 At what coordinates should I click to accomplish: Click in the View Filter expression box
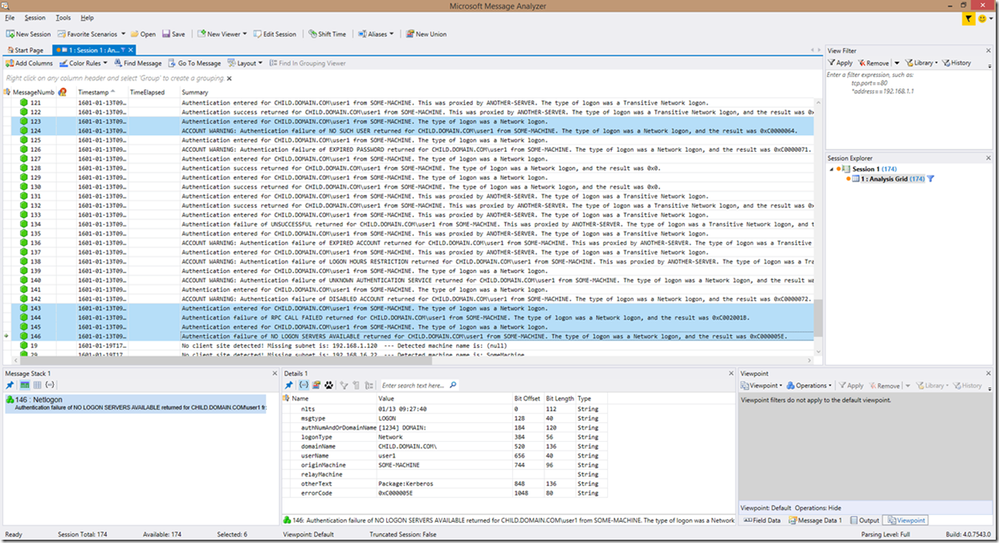pos(907,108)
